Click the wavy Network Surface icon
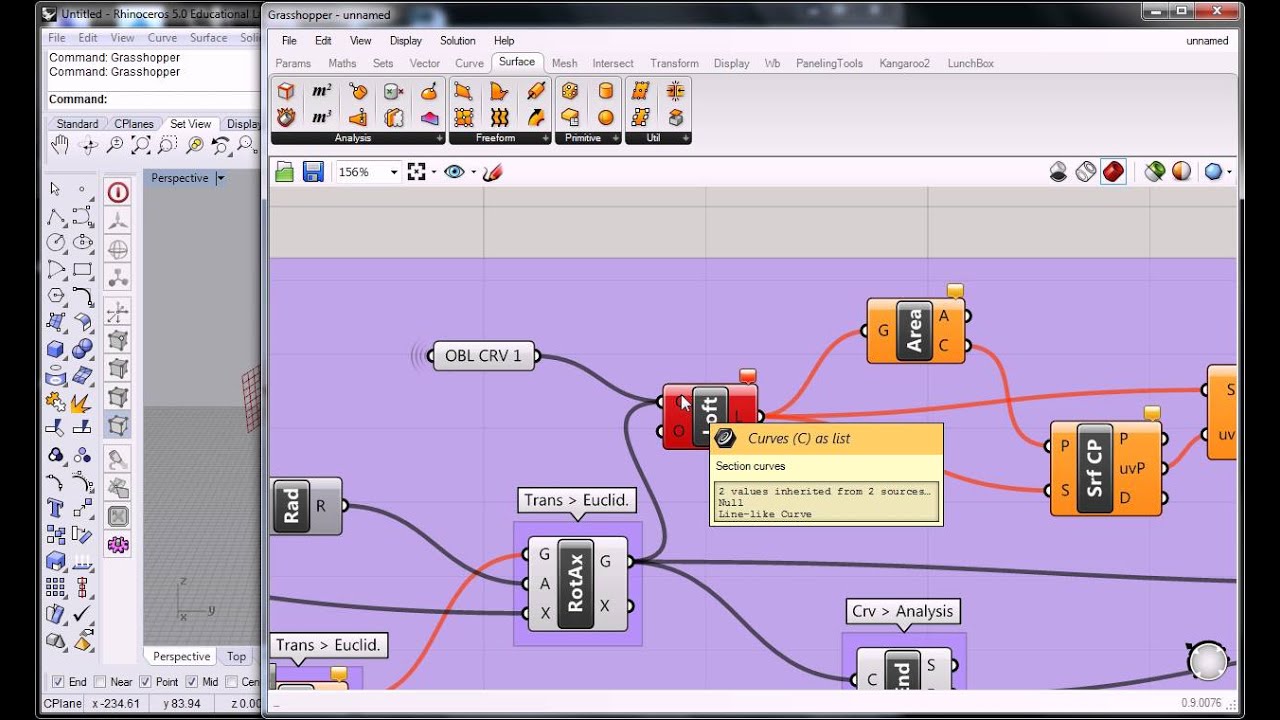Viewport: 1280px width, 720px height. click(499, 117)
